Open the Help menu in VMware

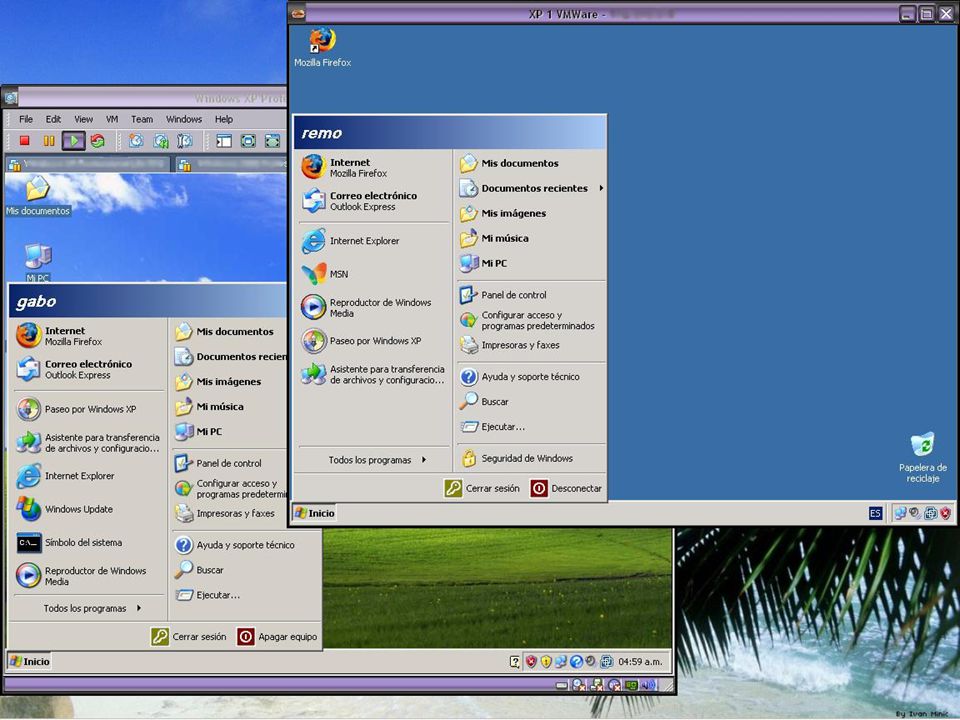223,119
